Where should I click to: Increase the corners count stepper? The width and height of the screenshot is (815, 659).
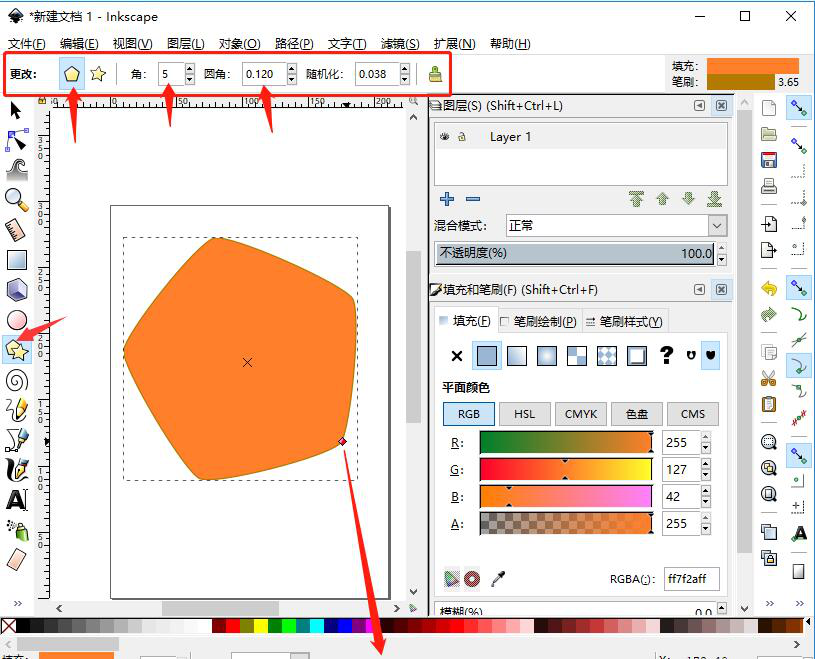(x=190, y=69)
